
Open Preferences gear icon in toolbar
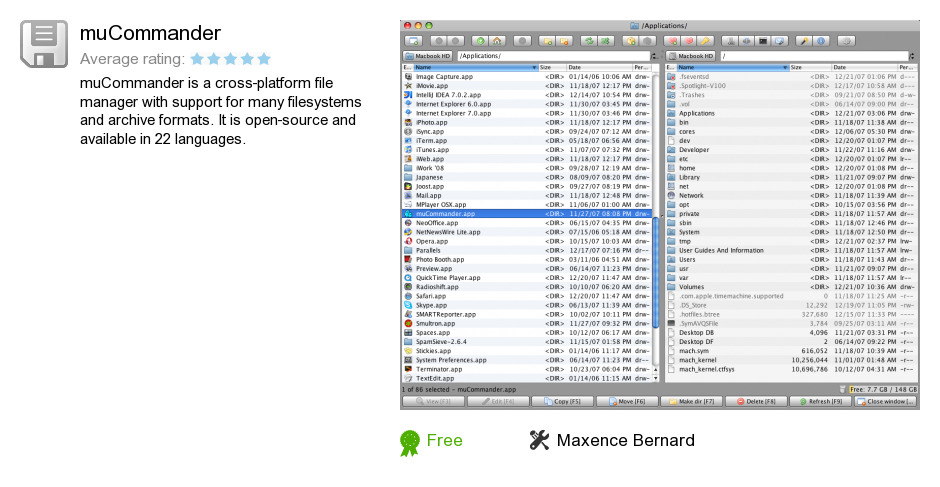click(x=846, y=41)
